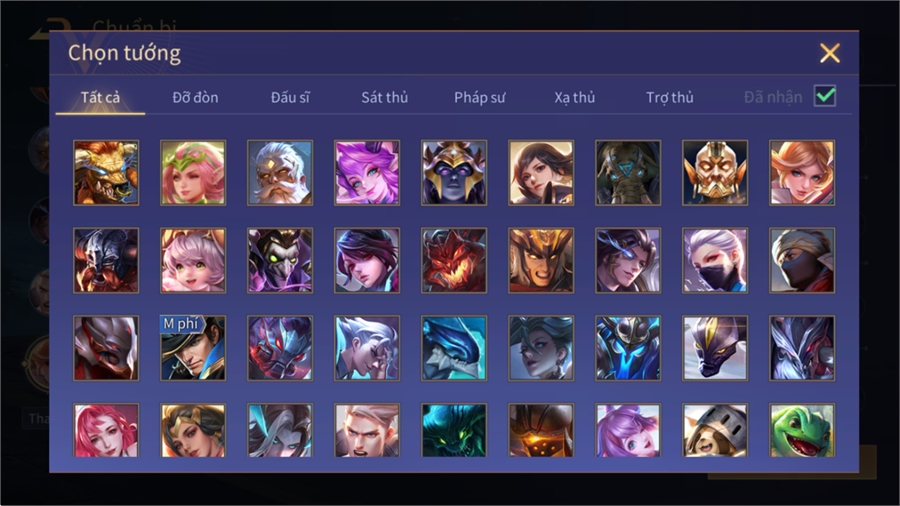
Task: Select the elephant-trunk armored hero portrait
Action: (628, 173)
